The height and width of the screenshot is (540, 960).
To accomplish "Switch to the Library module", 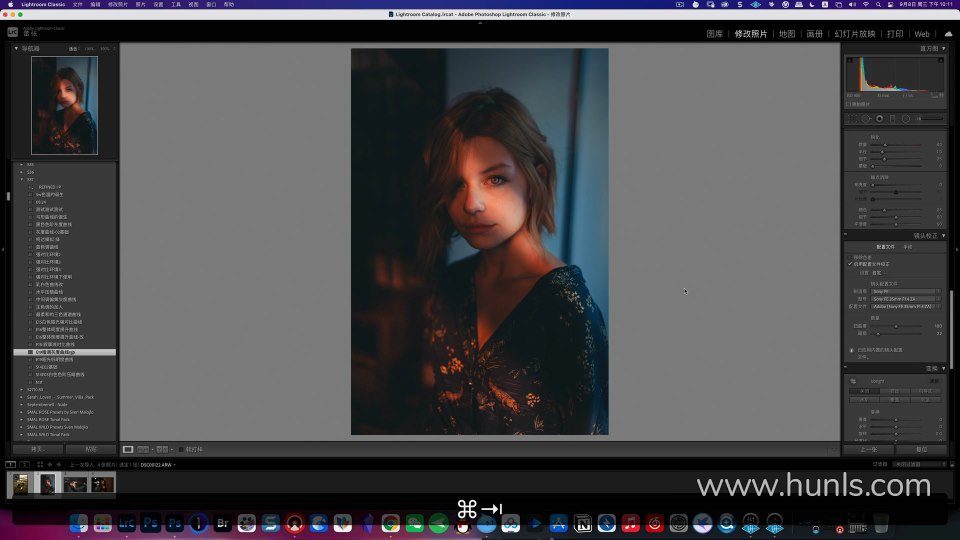I will click(715, 34).
